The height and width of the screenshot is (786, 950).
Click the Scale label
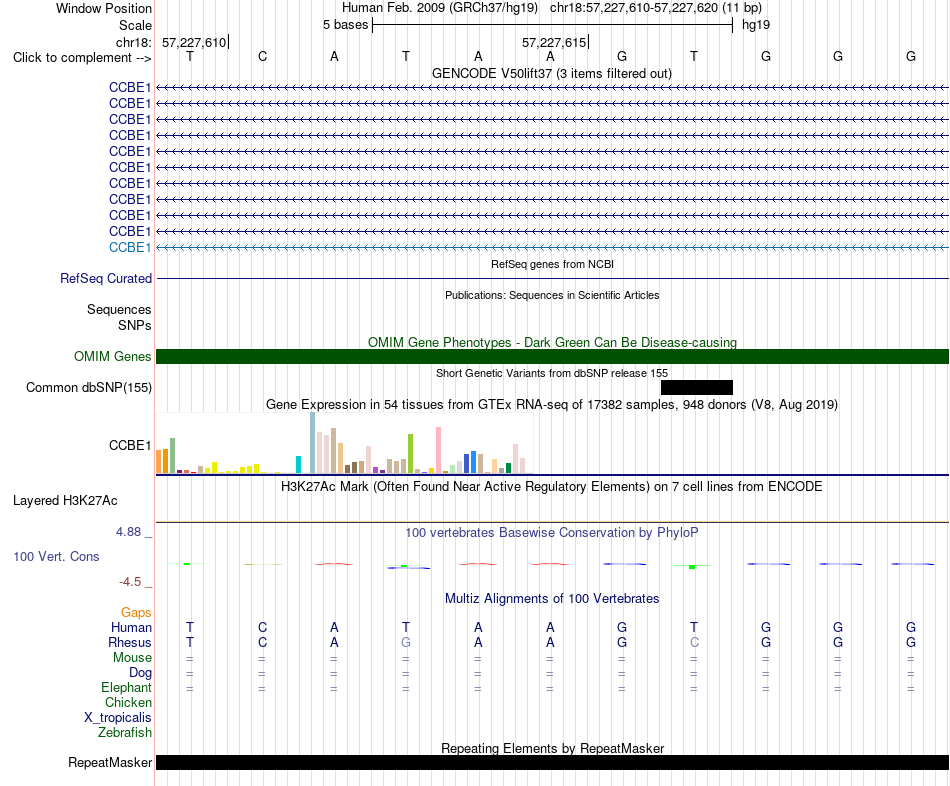(x=135, y=25)
